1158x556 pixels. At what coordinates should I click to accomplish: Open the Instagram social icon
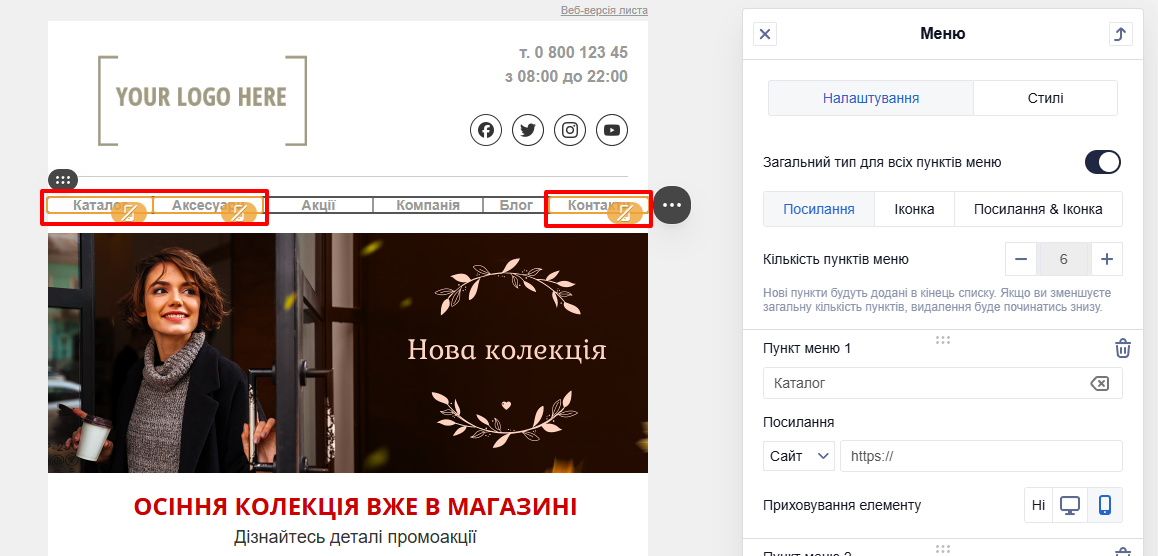click(x=570, y=130)
